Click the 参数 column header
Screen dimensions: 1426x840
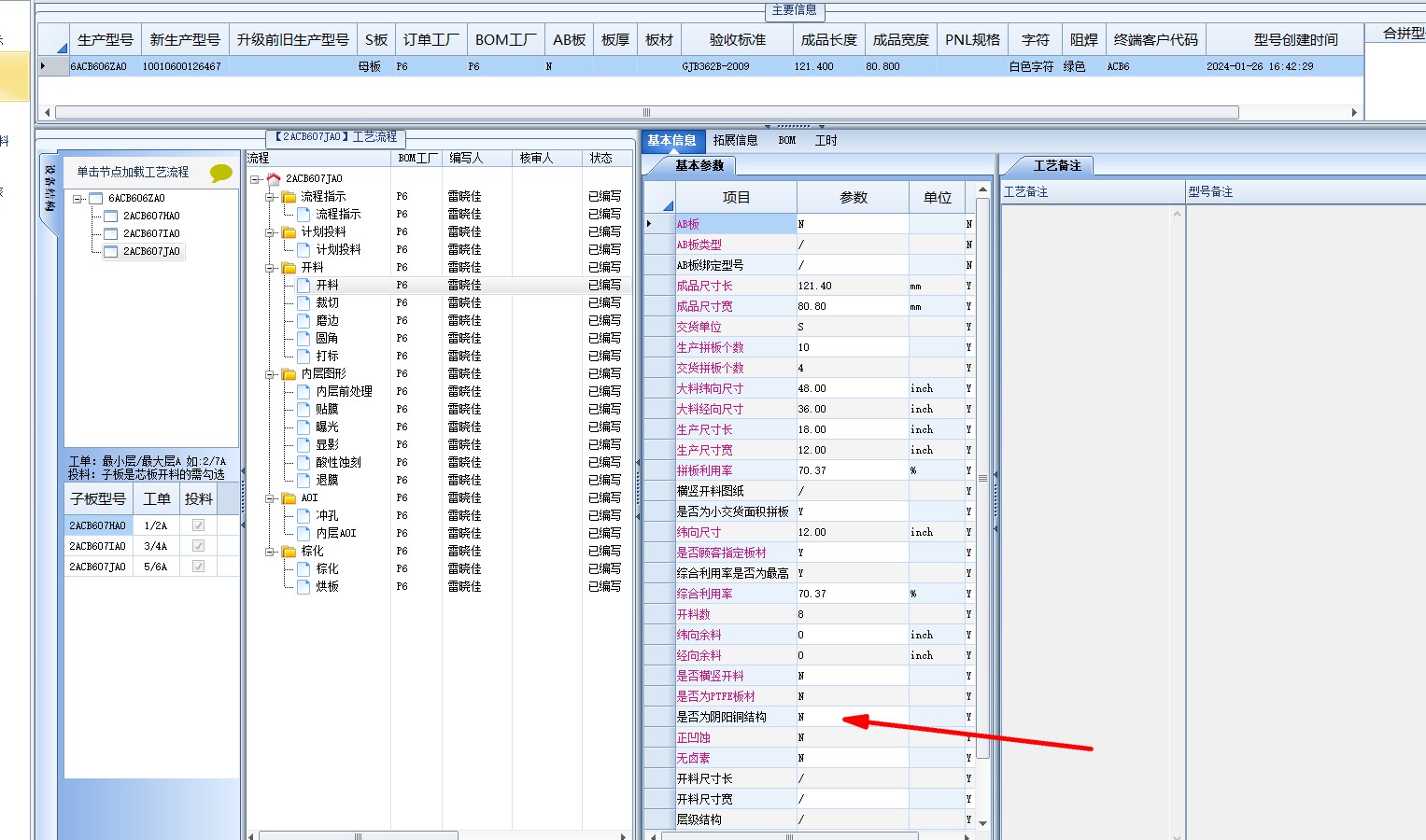click(854, 197)
